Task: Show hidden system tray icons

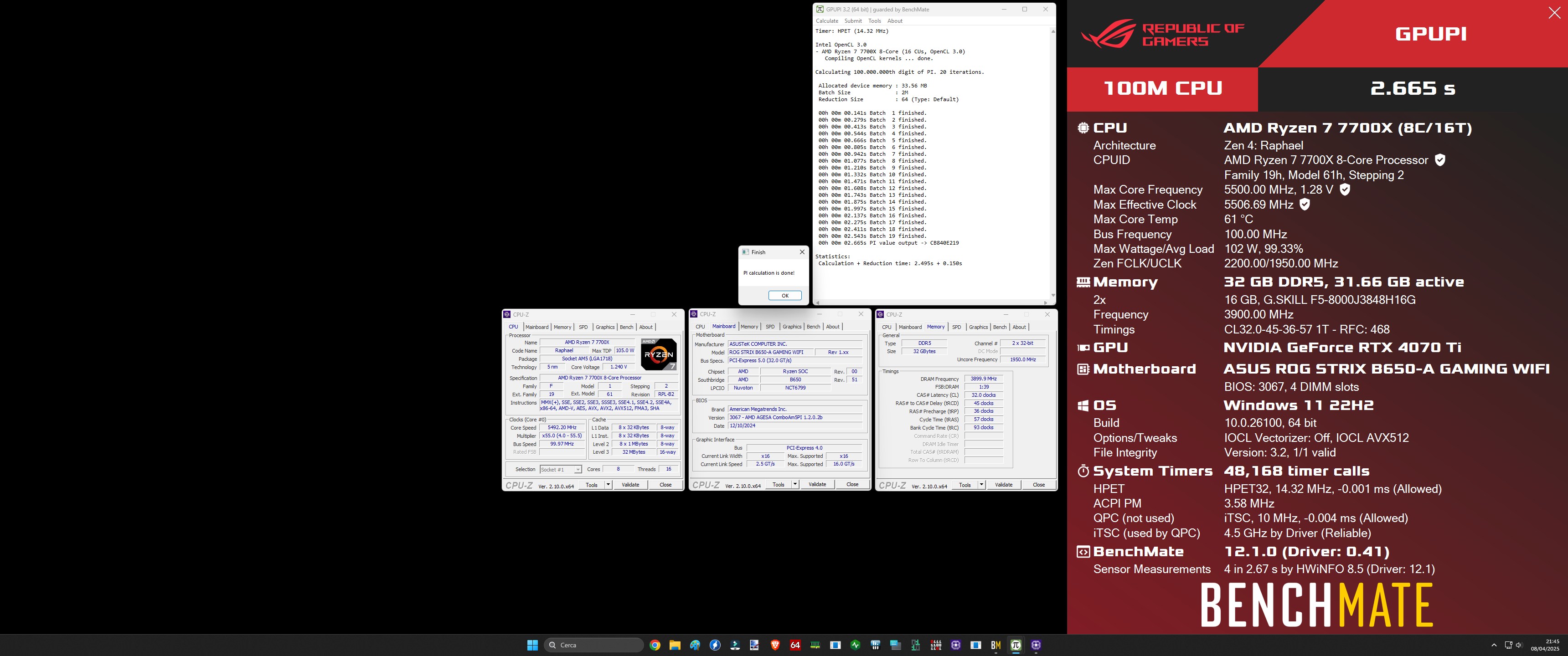Action: tap(1494, 645)
